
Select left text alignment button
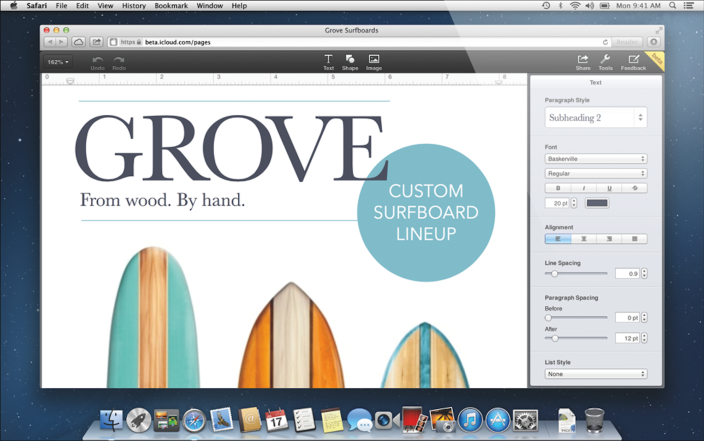coord(557,239)
